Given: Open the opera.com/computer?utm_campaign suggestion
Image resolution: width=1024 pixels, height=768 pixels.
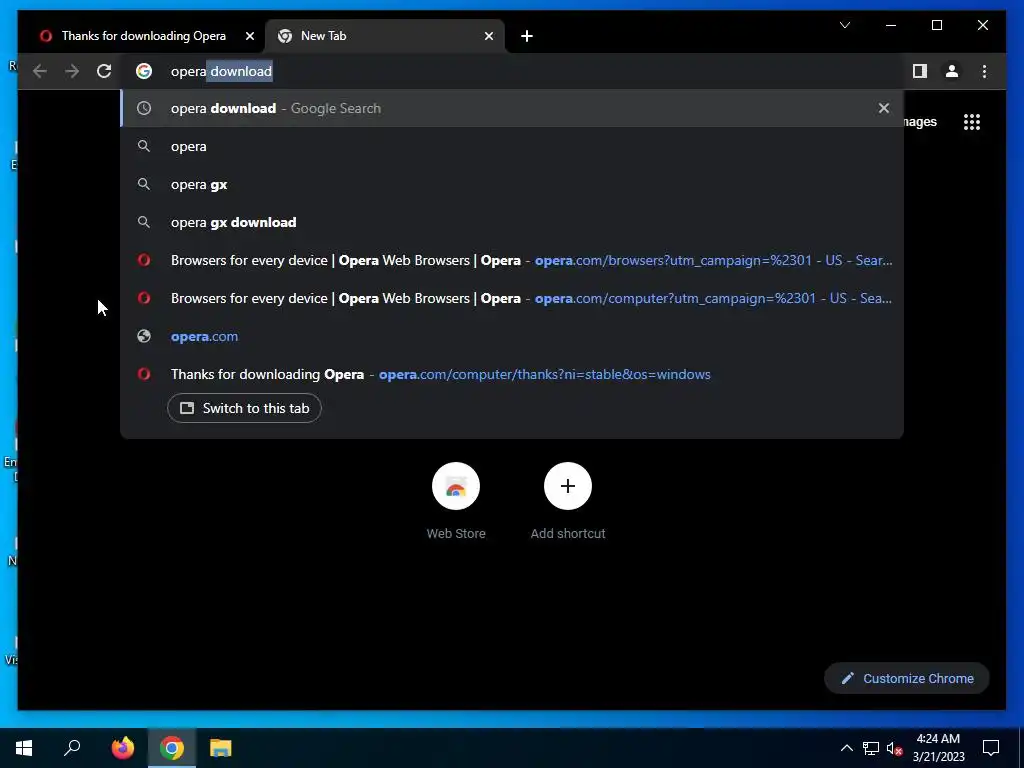Looking at the screenshot, I should pyautogui.click(x=512, y=298).
